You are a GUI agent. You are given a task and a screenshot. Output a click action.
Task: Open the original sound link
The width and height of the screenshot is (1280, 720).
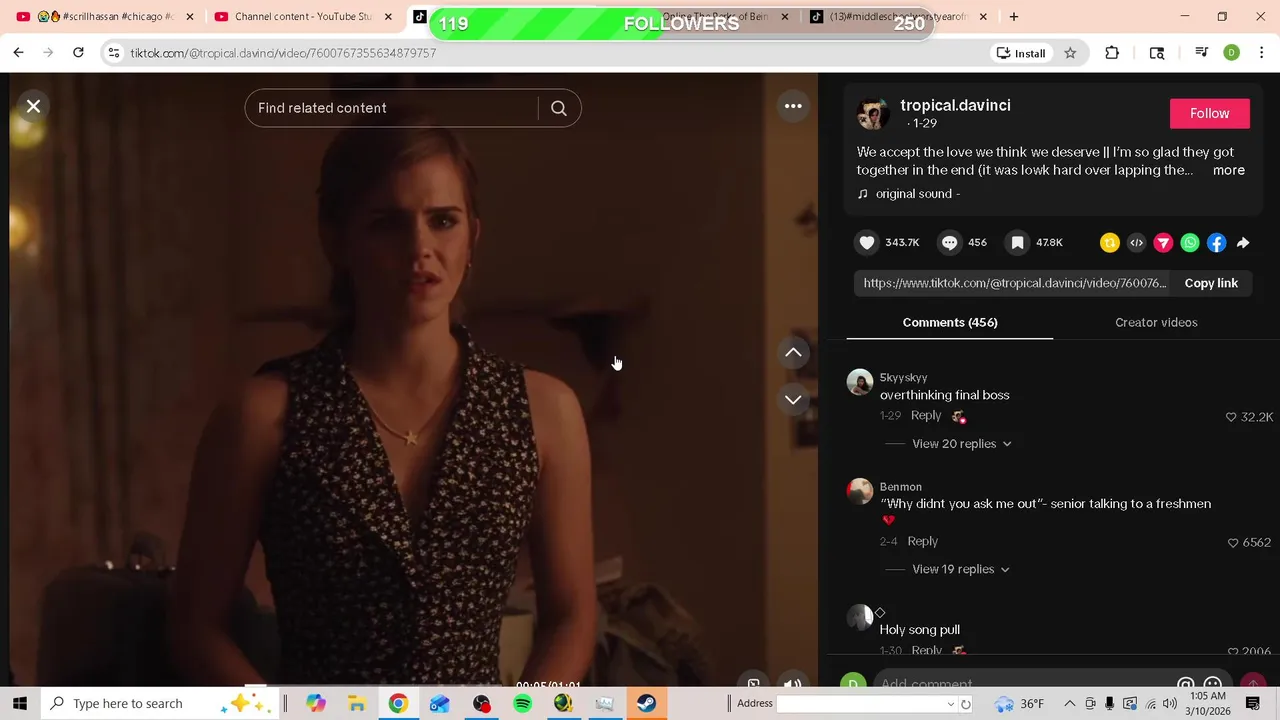tap(917, 193)
